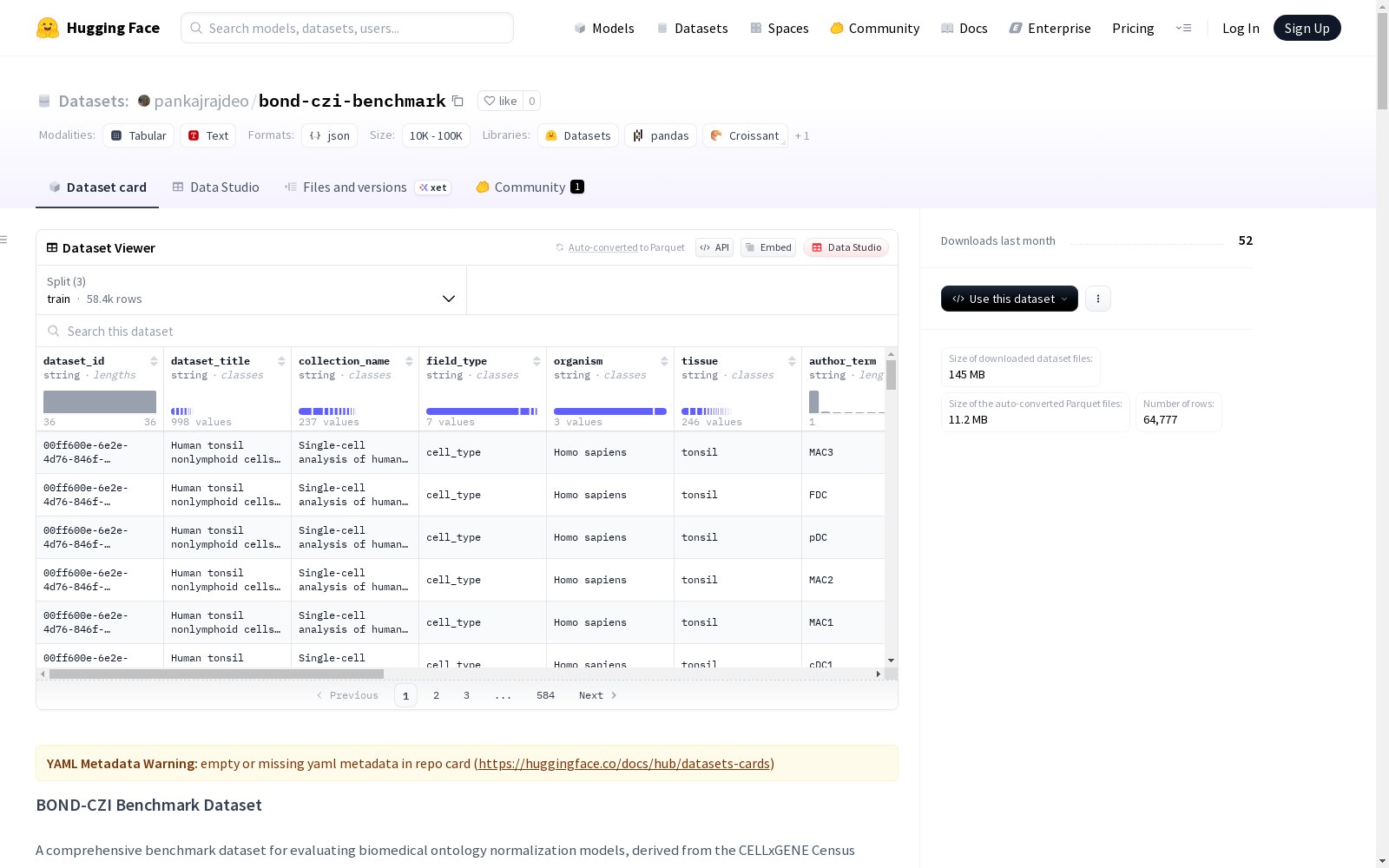Open the API button in Dataset Viewer
This screenshot has height=868, width=1389.
pyautogui.click(x=714, y=247)
